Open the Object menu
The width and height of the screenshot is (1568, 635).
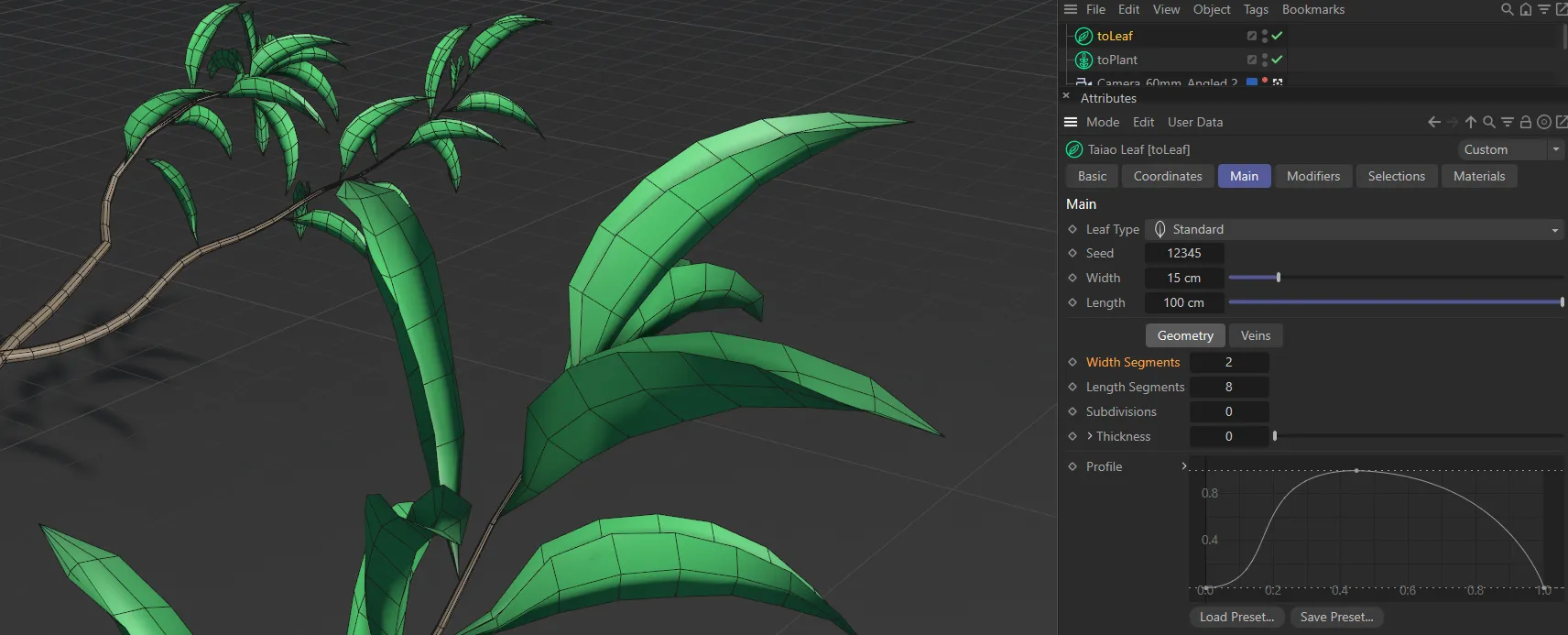point(1212,9)
